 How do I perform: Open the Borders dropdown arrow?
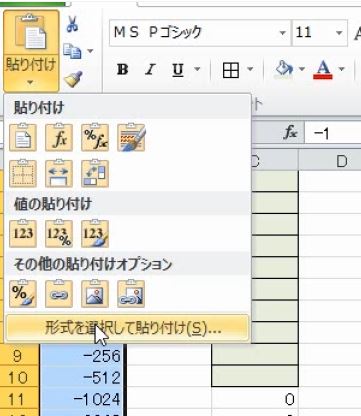[x=250, y=69]
